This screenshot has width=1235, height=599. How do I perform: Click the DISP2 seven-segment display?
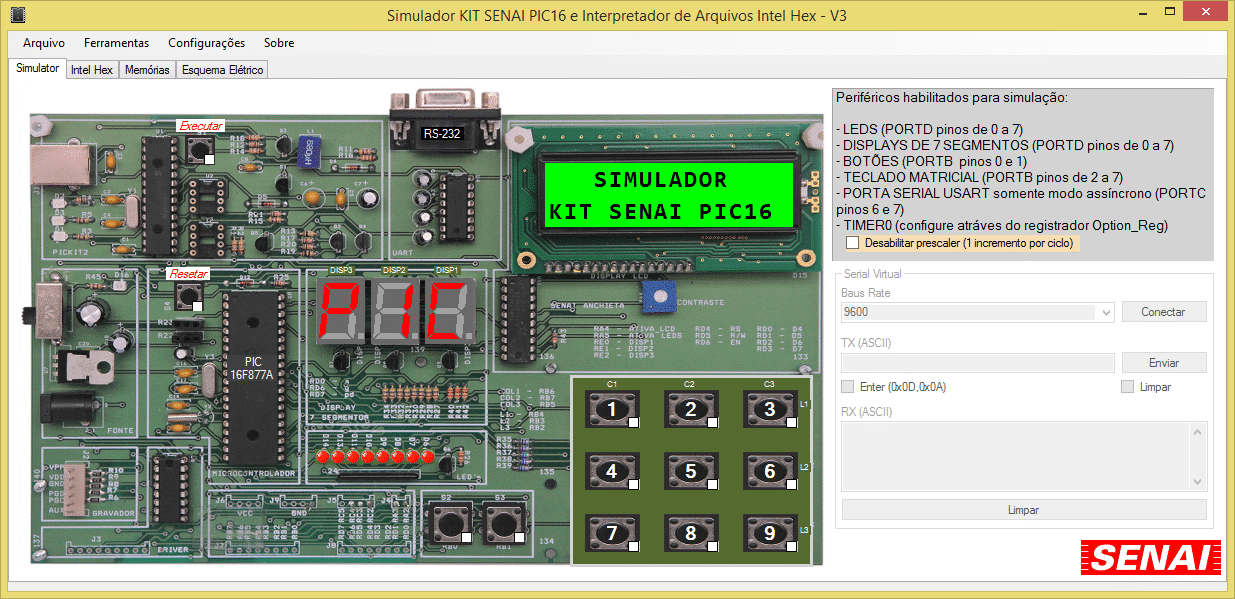tap(393, 310)
